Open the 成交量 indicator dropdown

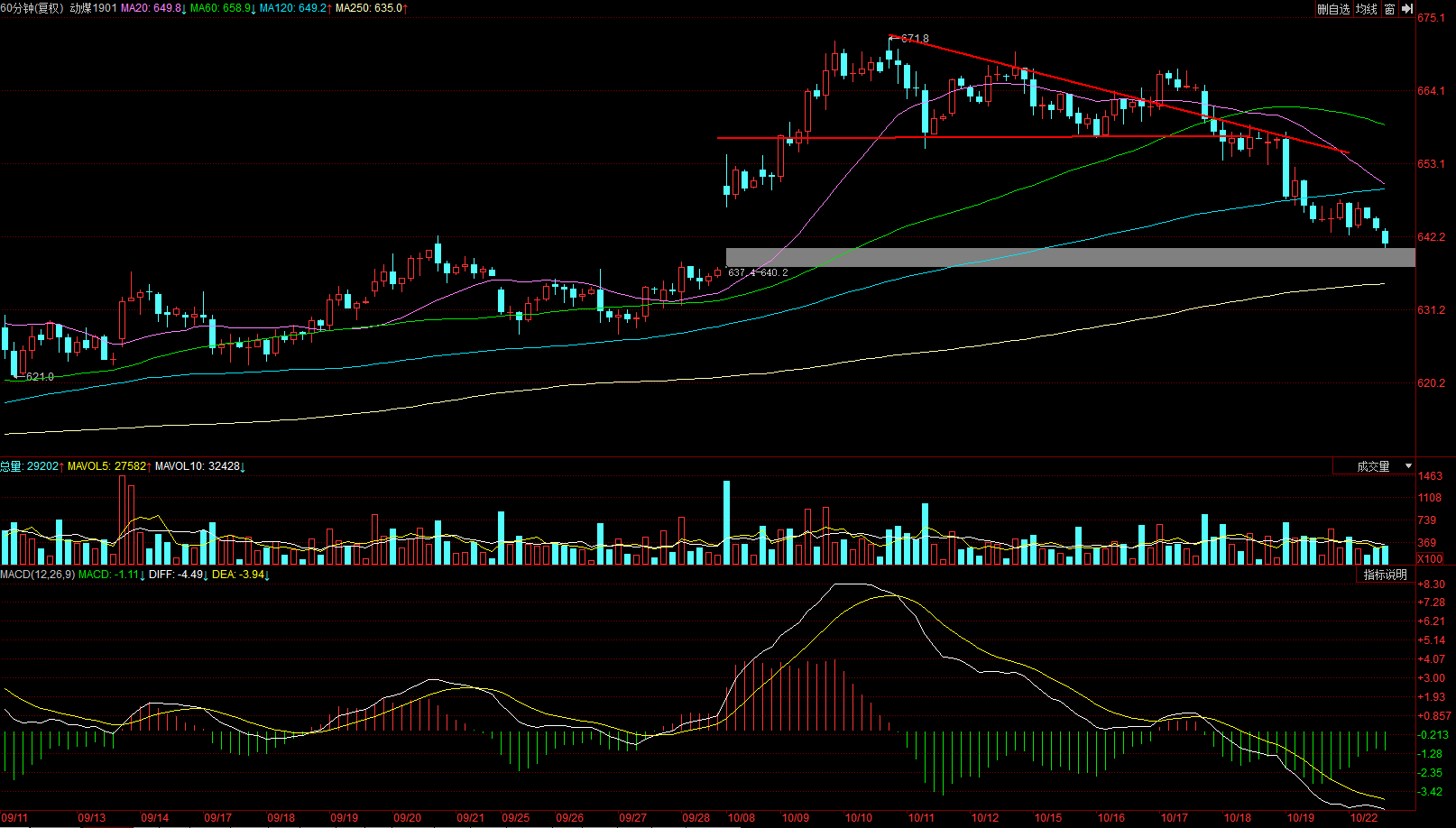click(1374, 466)
